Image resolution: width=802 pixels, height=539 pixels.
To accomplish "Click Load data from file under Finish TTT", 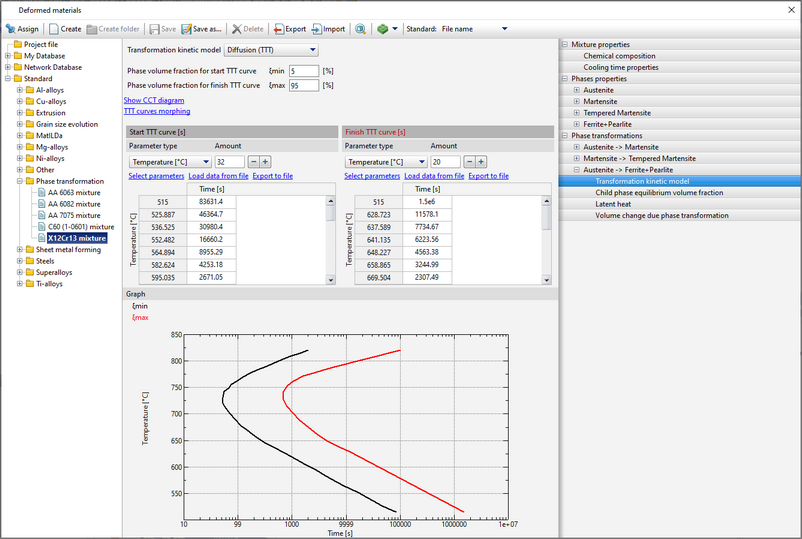I will pos(433,176).
